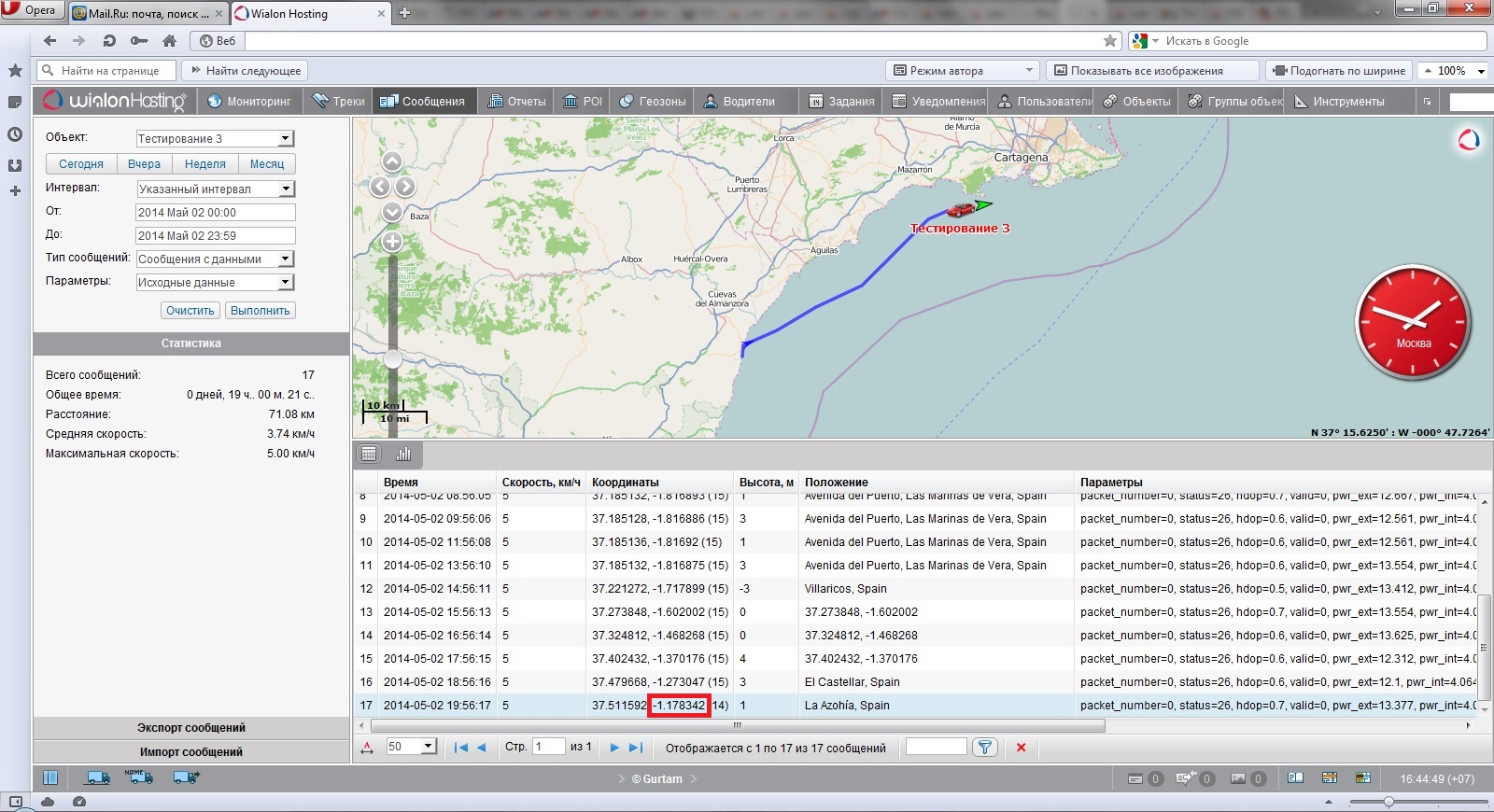Toggle unit names display with NAME truck icon
Viewport: 1494px width, 812px height.
click(x=140, y=777)
